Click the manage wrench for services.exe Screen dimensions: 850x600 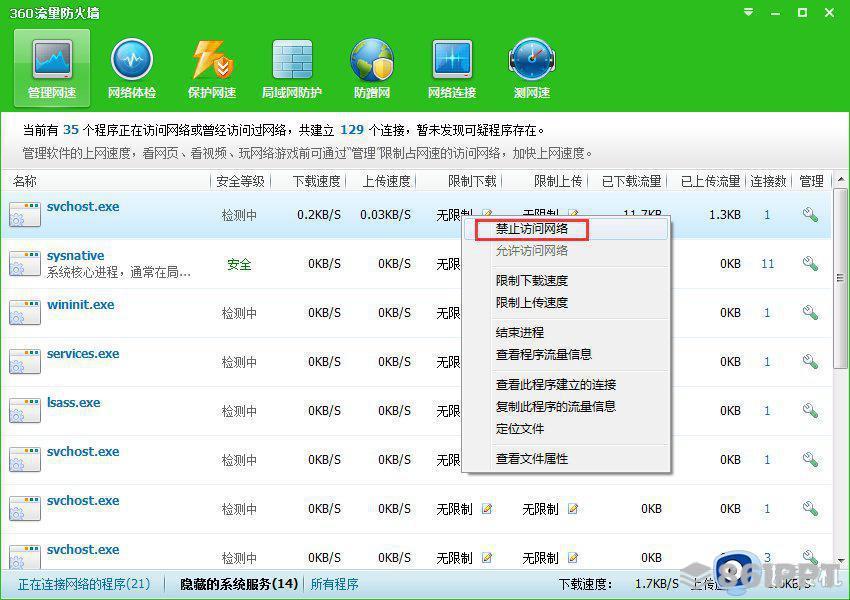pos(810,362)
